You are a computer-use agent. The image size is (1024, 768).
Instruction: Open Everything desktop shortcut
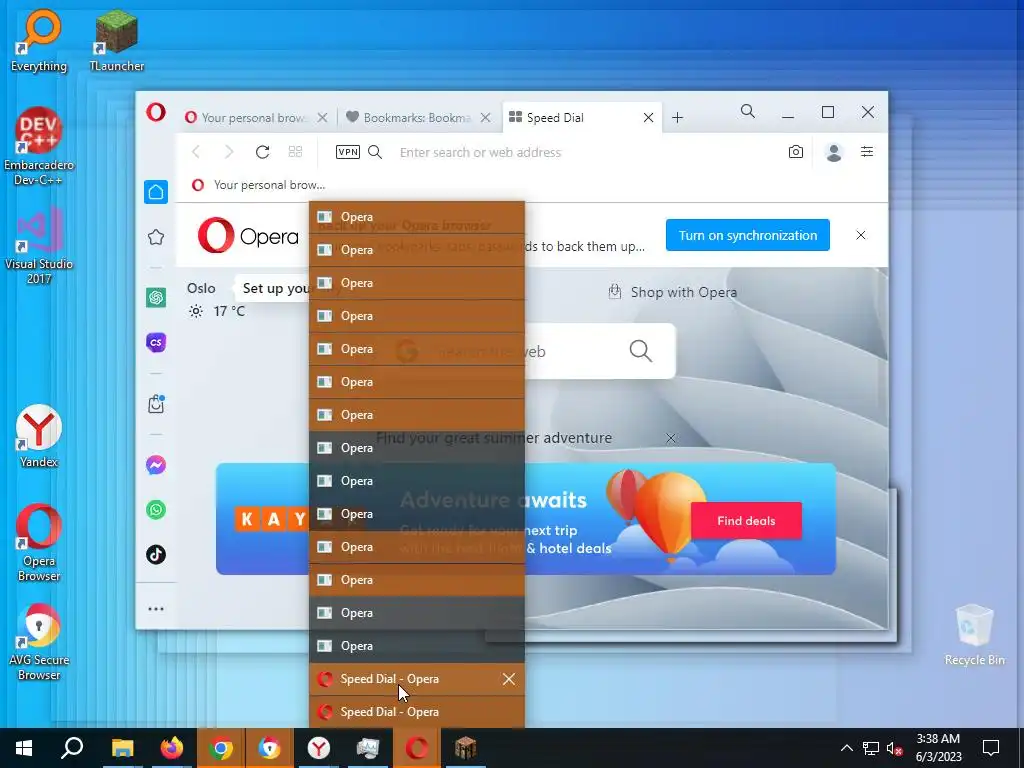[x=39, y=41]
